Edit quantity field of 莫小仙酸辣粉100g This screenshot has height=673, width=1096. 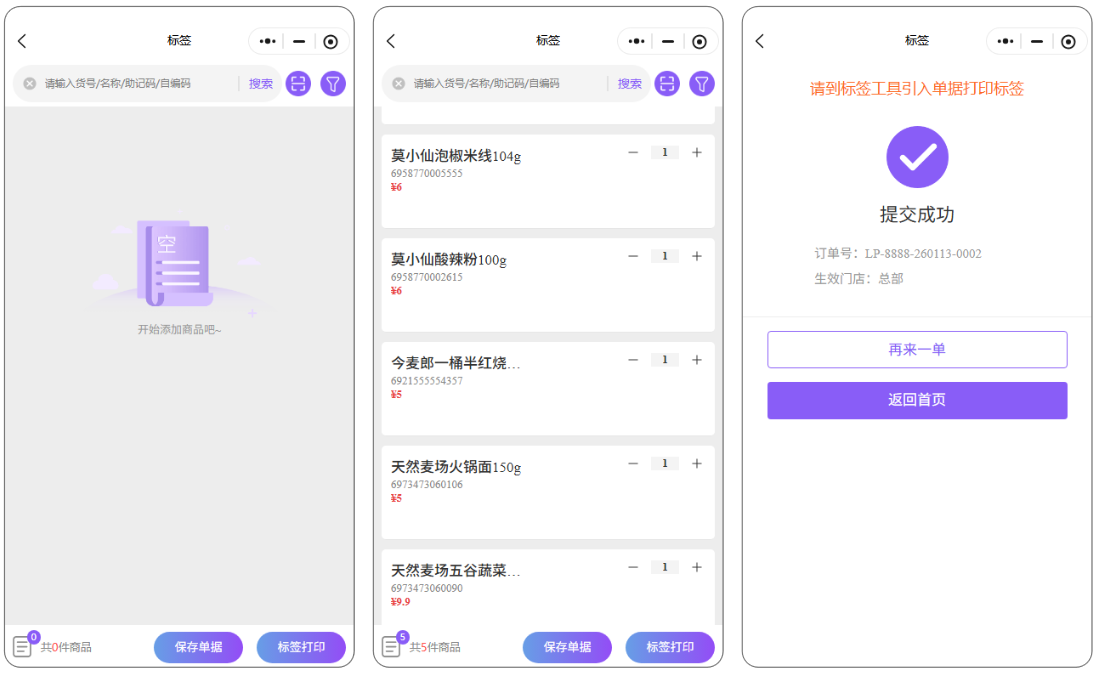(665, 256)
